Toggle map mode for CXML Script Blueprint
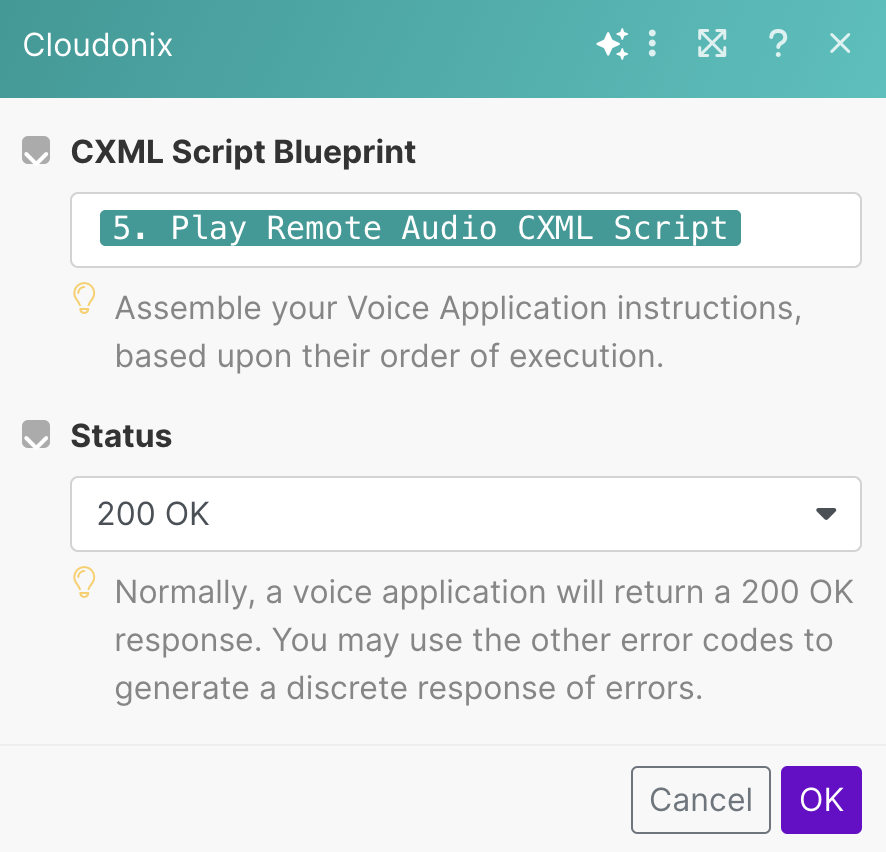Viewport: 886px width, 852px height. pos(36,152)
